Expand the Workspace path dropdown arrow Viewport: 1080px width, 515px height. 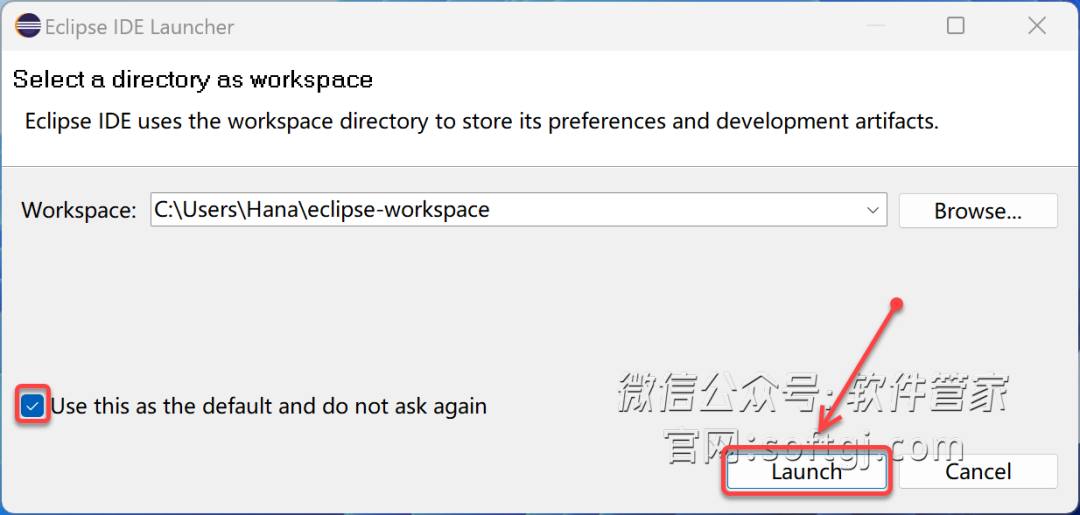(x=873, y=210)
